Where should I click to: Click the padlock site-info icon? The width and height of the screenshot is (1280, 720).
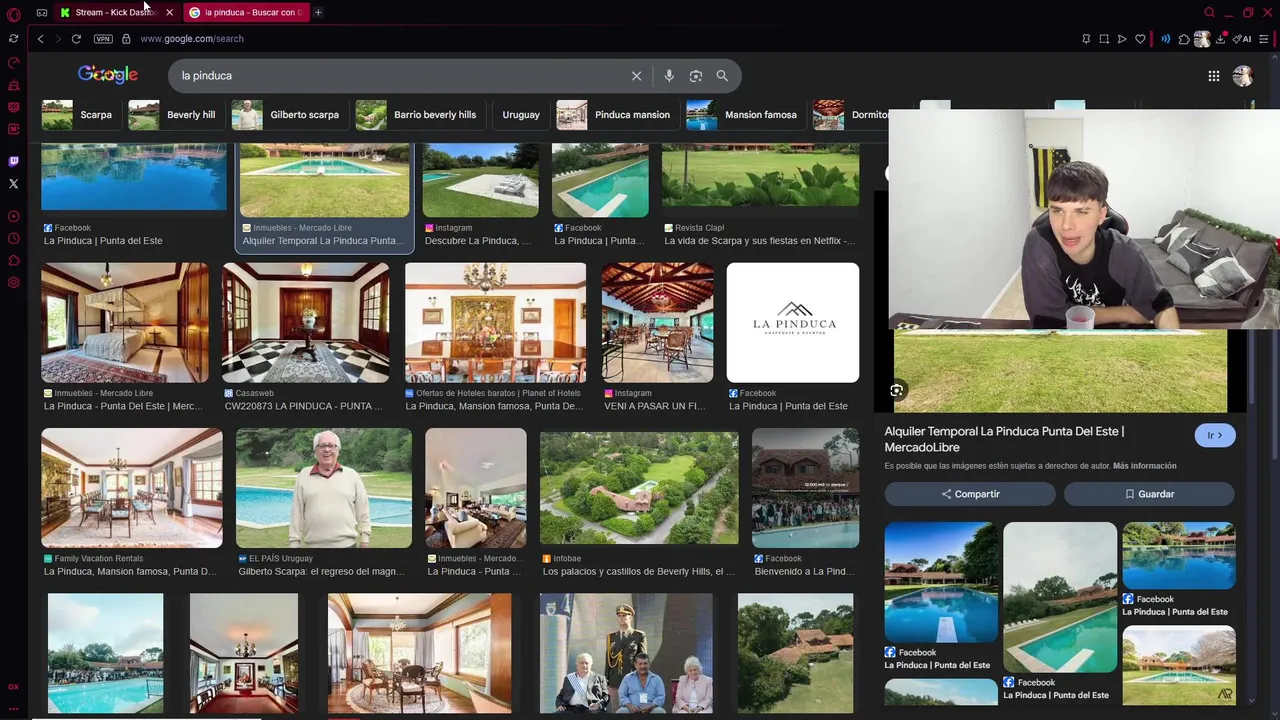(x=126, y=39)
